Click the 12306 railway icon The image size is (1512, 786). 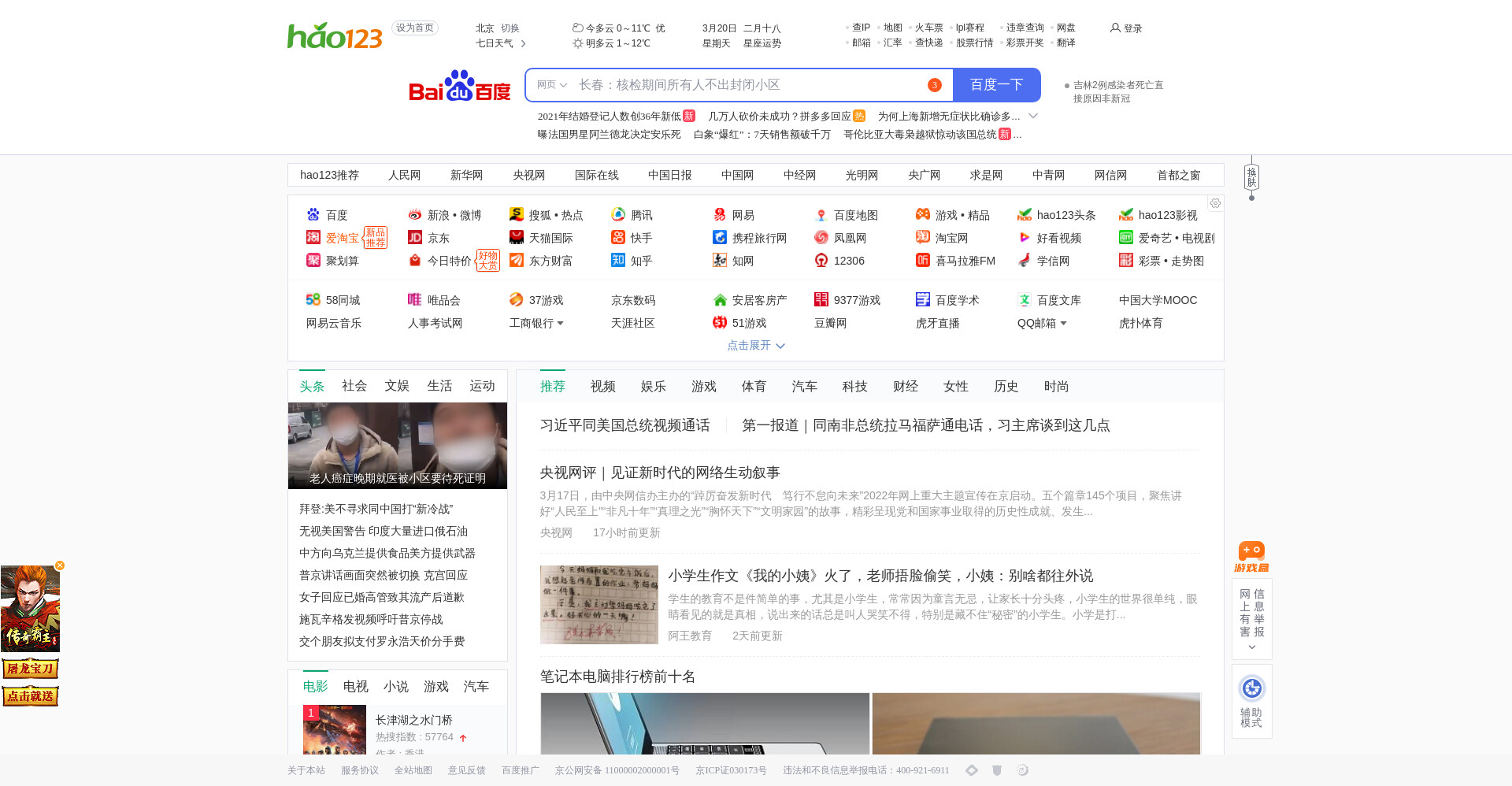coord(821,260)
